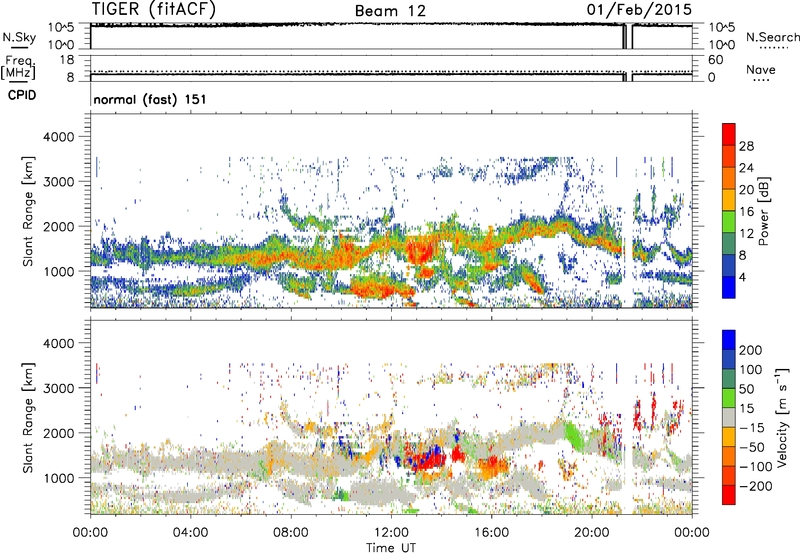Click the -100 label on velocity colorbar
800x554 pixels.
coord(756,467)
